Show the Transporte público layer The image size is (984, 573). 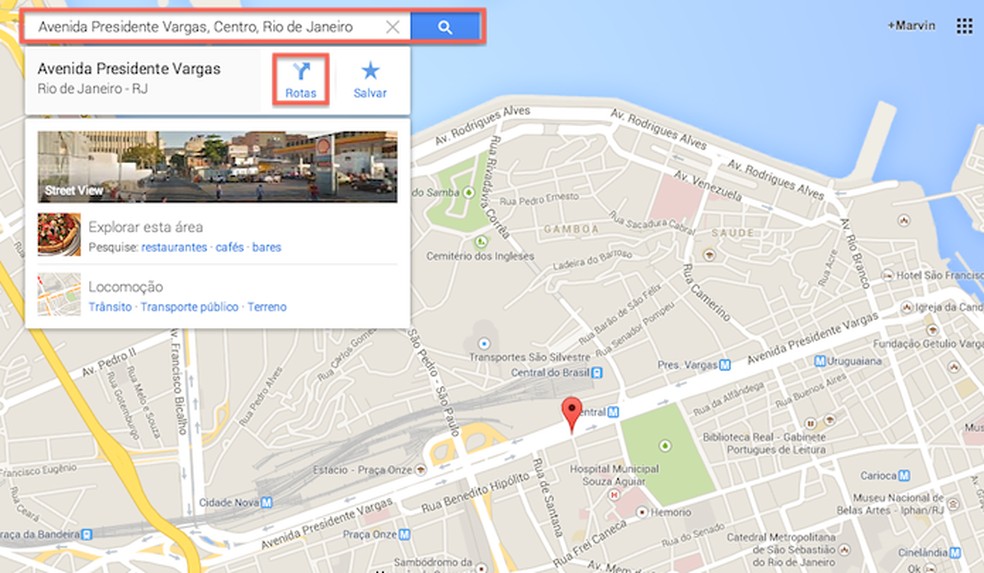[x=190, y=307]
